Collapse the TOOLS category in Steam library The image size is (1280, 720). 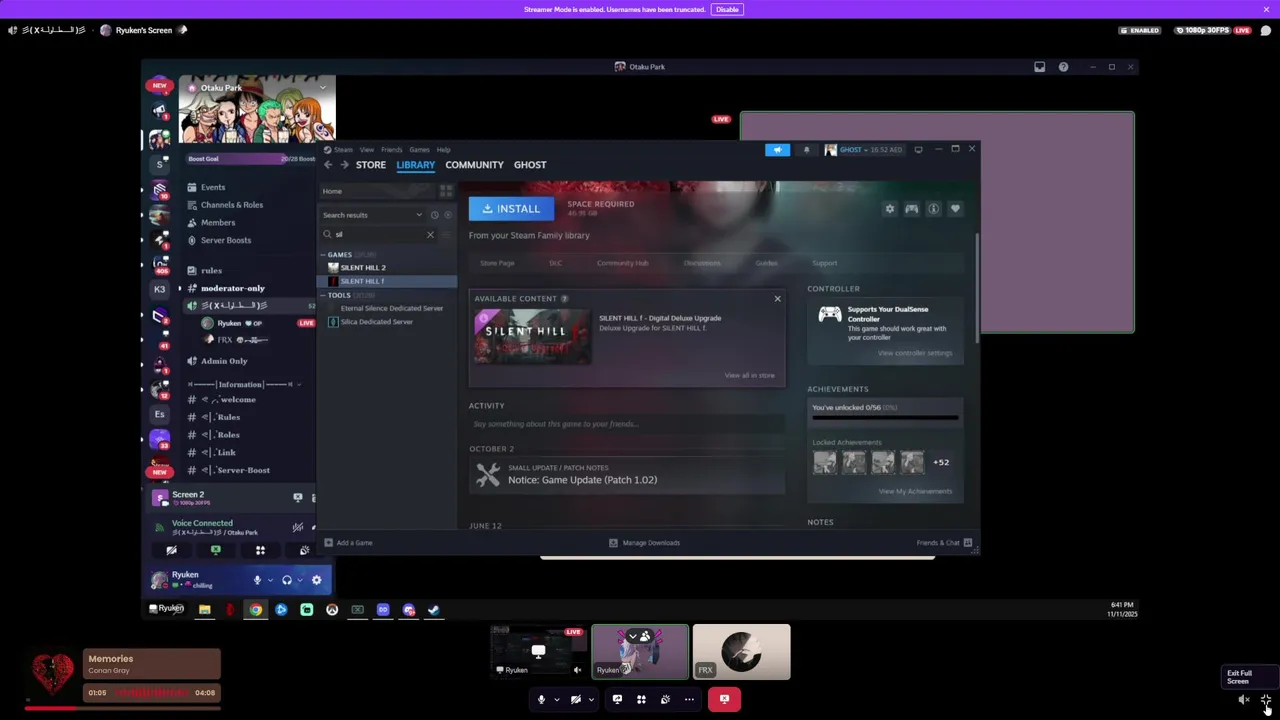pos(324,295)
